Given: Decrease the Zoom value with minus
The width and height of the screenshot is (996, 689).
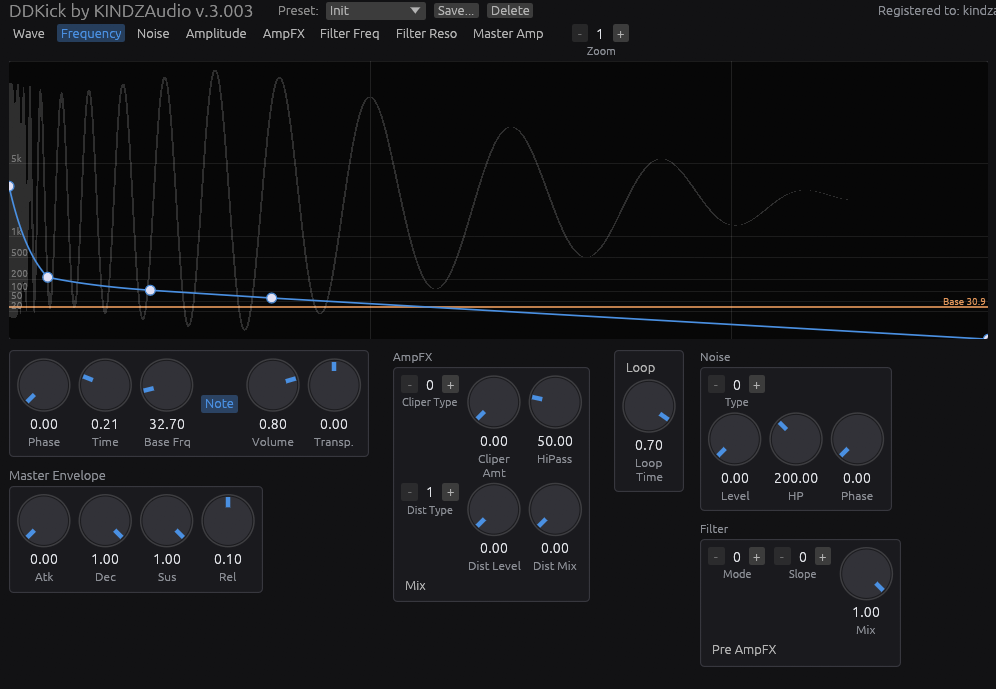Looking at the screenshot, I should click(580, 34).
